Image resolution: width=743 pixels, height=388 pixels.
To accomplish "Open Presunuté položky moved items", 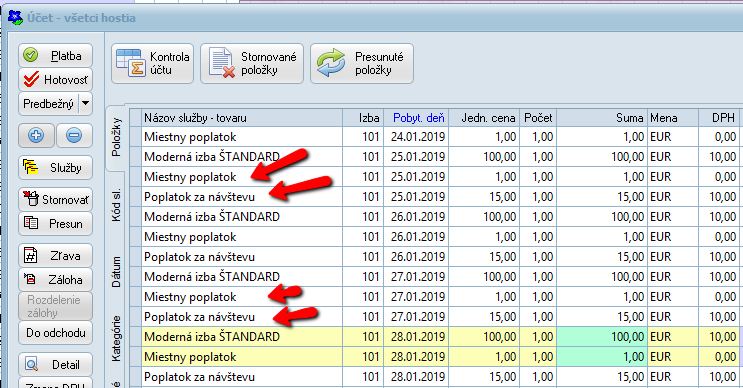I will [x=362, y=63].
